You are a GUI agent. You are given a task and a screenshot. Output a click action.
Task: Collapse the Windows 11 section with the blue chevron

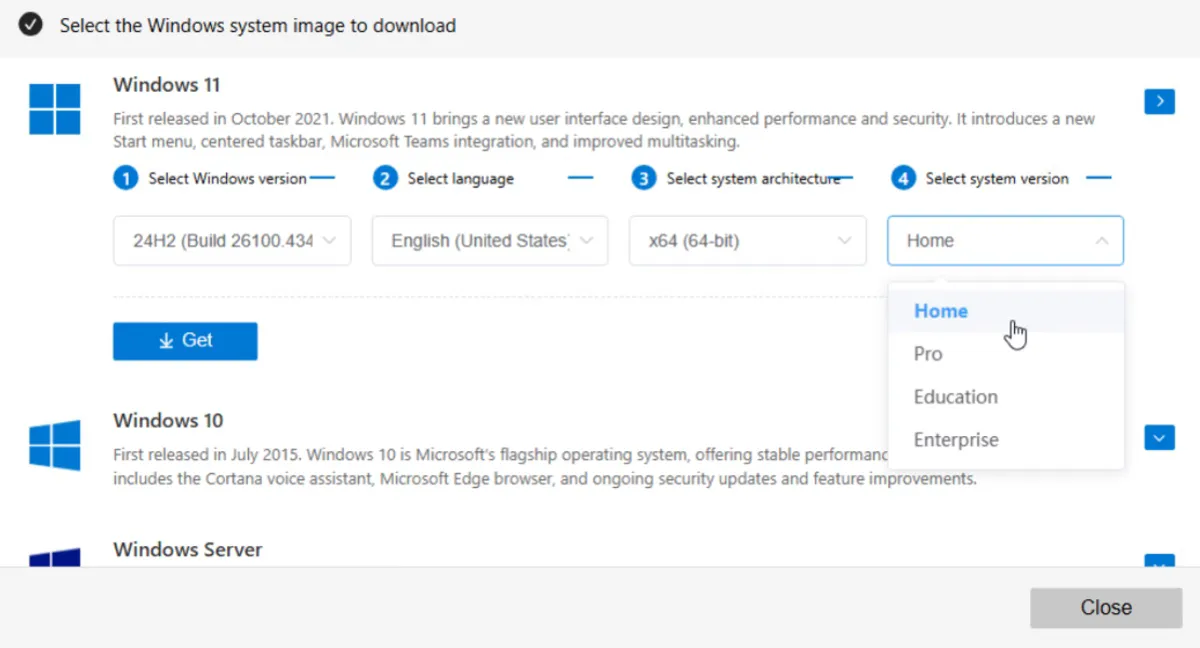[x=1159, y=101]
